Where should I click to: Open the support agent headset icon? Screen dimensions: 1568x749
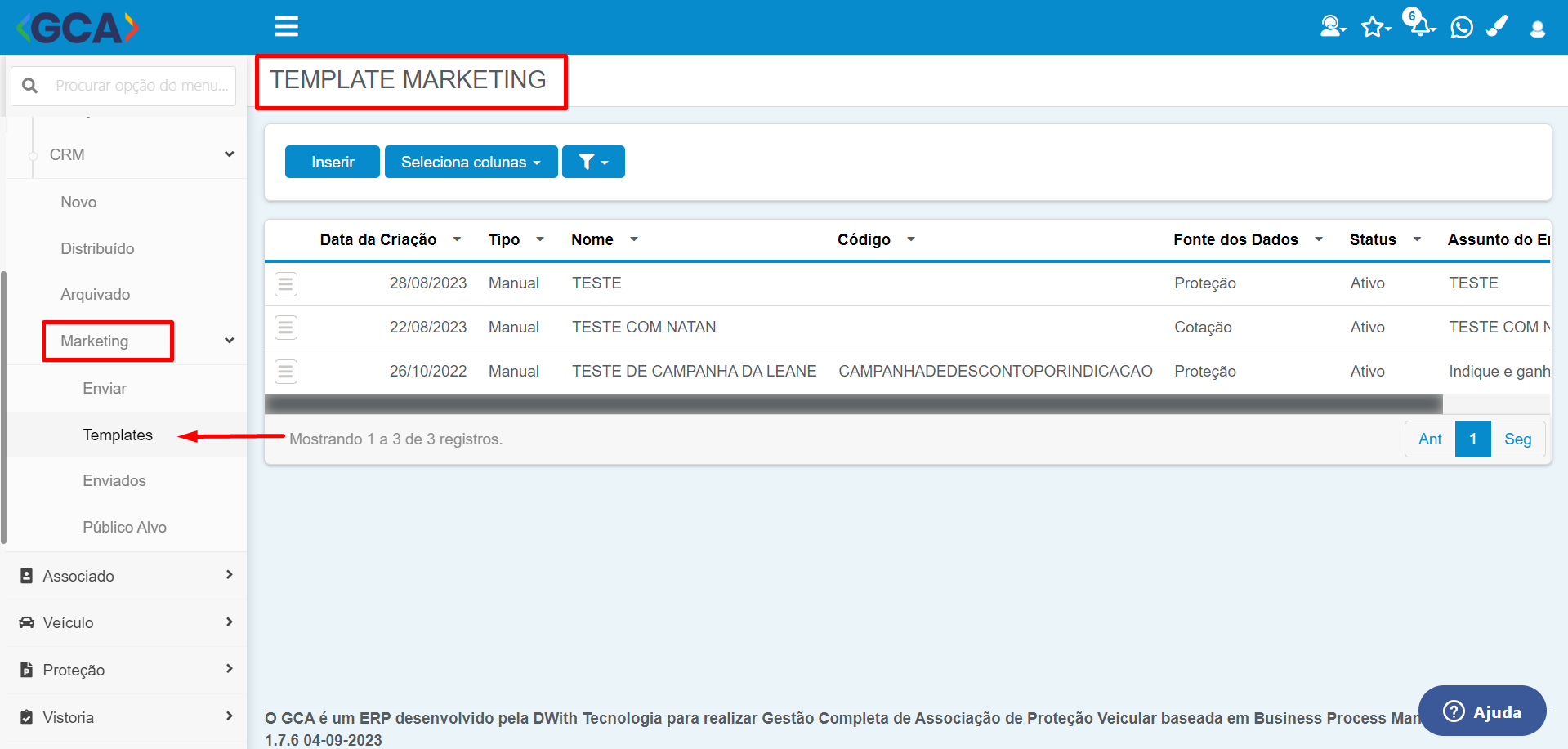click(1333, 27)
